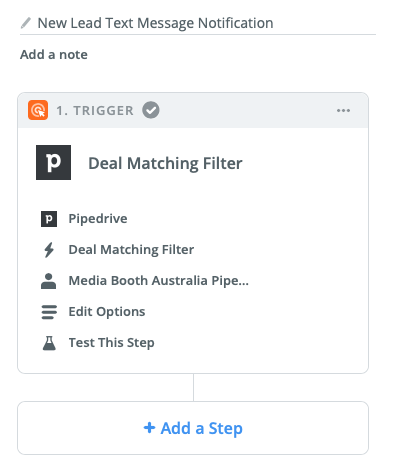Open the three-dot menu on the trigger step
The height and width of the screenshot is (469, 393).
click(x=343, y=110)
